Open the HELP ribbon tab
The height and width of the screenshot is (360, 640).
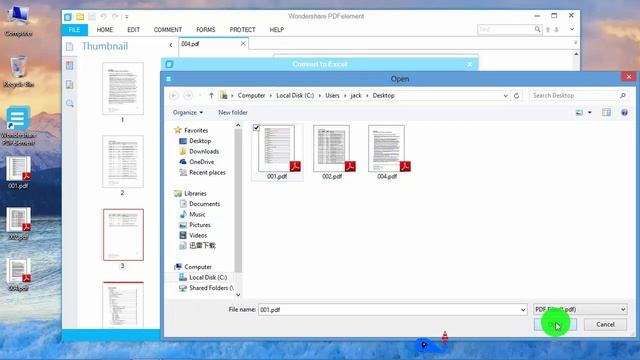[277, 30]
